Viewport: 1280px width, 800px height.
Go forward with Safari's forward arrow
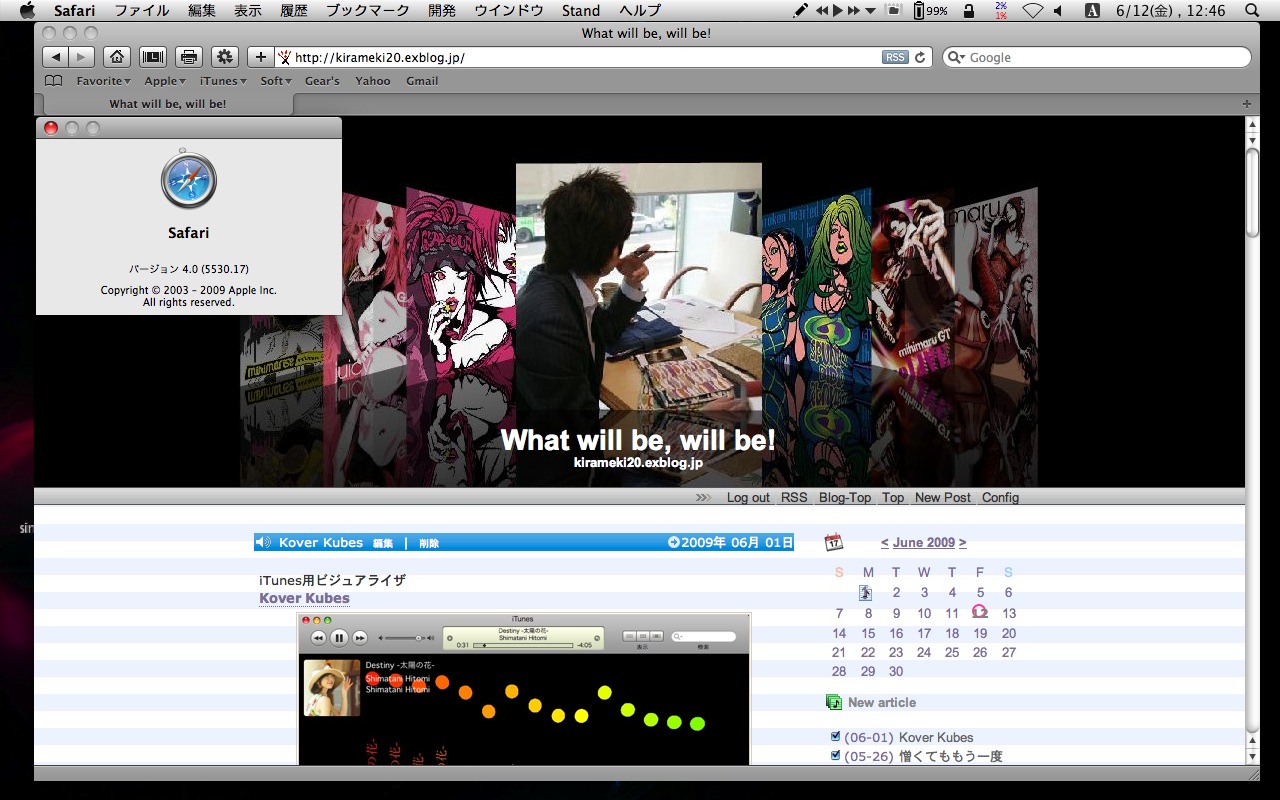tap(82, 57)
